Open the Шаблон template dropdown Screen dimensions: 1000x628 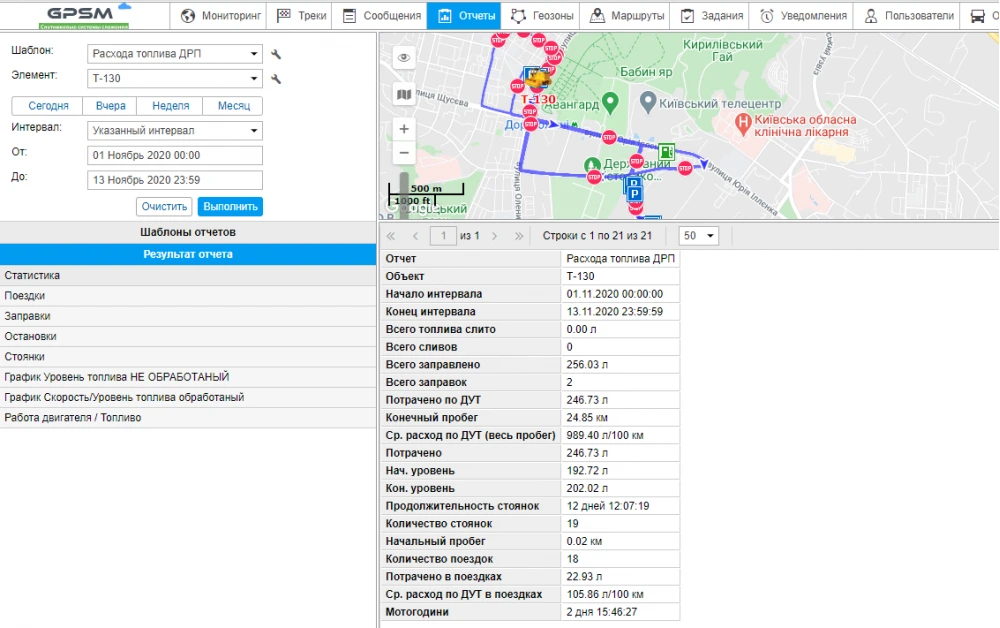pos(174,54)
